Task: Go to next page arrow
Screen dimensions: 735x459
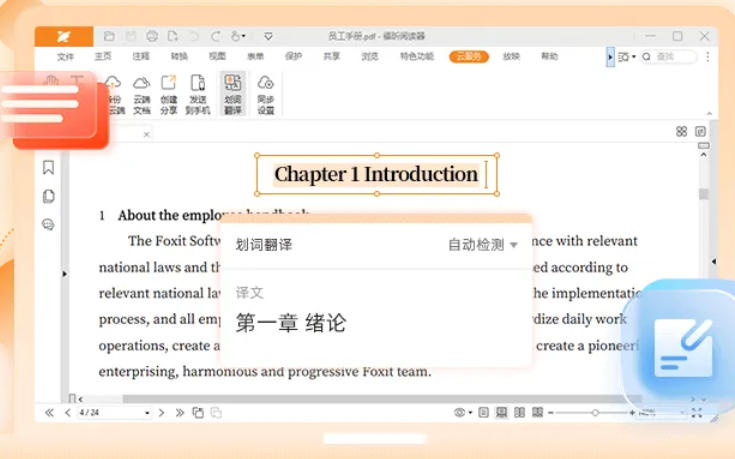Action: [161, 413]
